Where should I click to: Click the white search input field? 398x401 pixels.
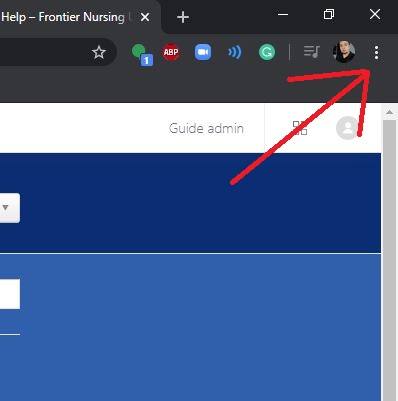point(10,294)
